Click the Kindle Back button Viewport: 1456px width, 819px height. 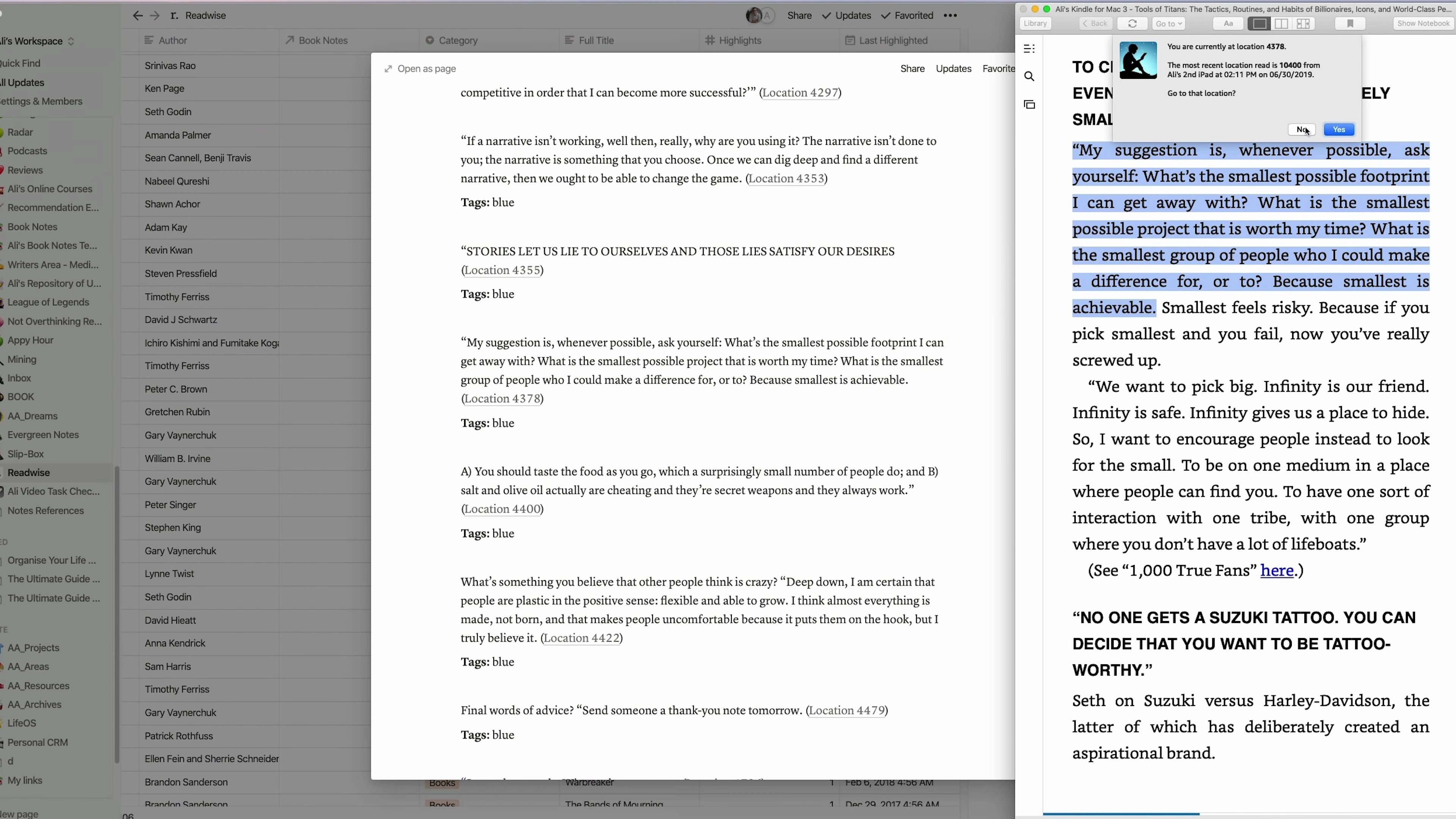1095,23
